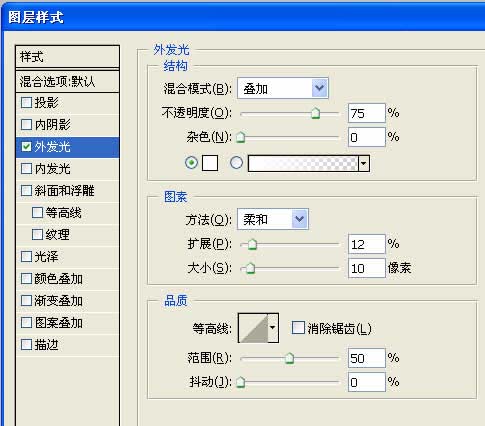Click the 大小 size slider handle
The width and height of the screenshot is (485, 426).
pyautogui.click(x=250, y=268)
